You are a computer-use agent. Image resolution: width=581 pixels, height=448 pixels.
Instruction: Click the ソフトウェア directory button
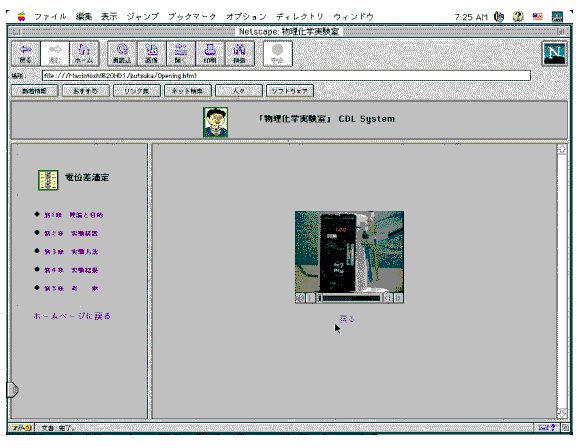click(x=290, y=91)
